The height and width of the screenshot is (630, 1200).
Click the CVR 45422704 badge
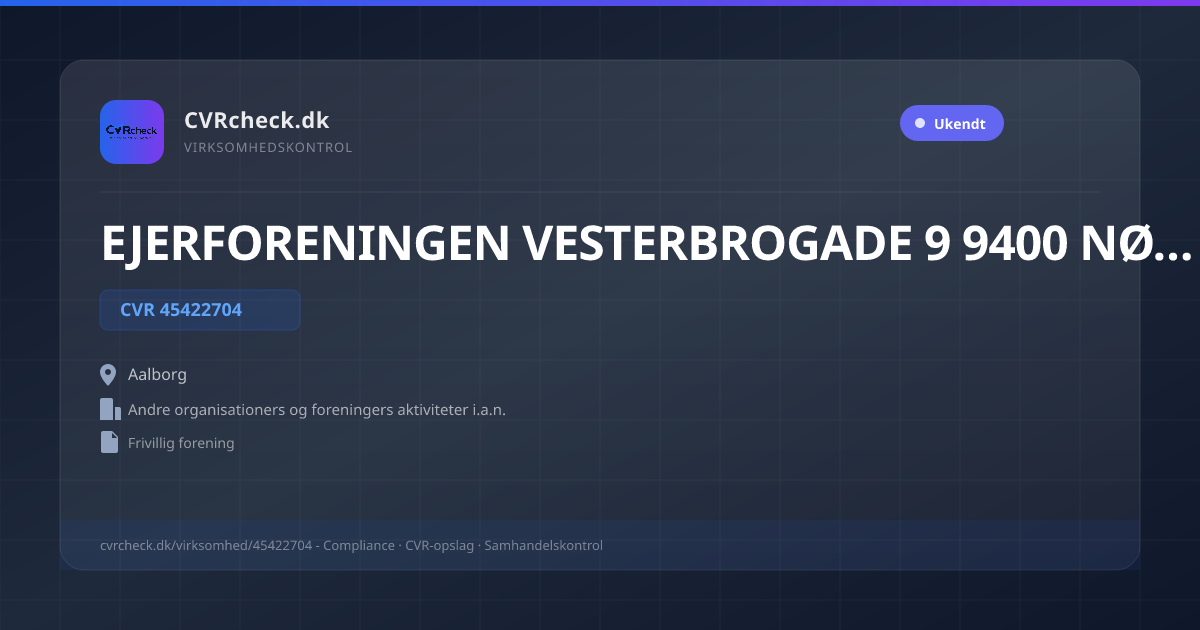200,310
